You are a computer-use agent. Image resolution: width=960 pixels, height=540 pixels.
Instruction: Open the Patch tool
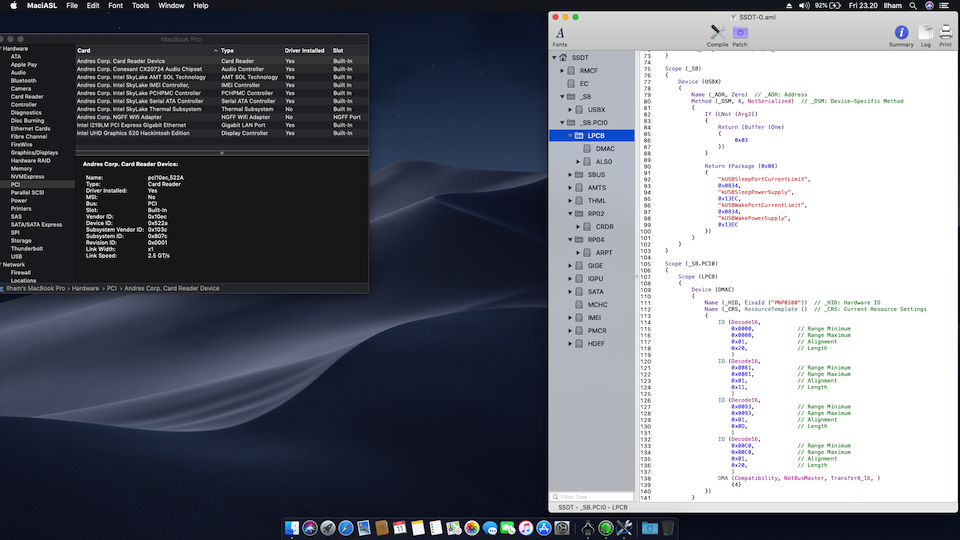[x=740, y=36]
